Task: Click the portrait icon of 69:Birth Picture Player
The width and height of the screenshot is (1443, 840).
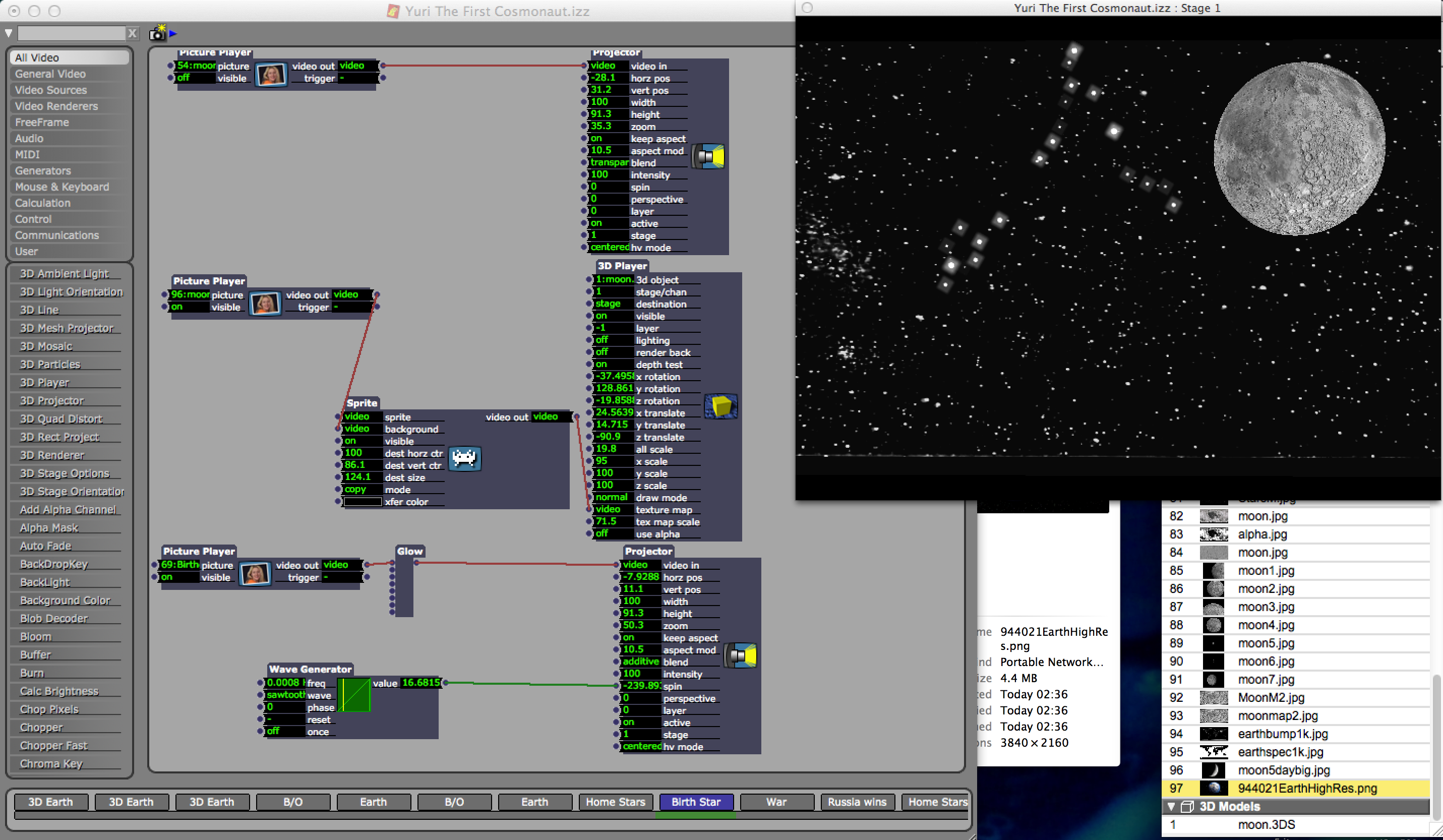Action: [255, 574]
